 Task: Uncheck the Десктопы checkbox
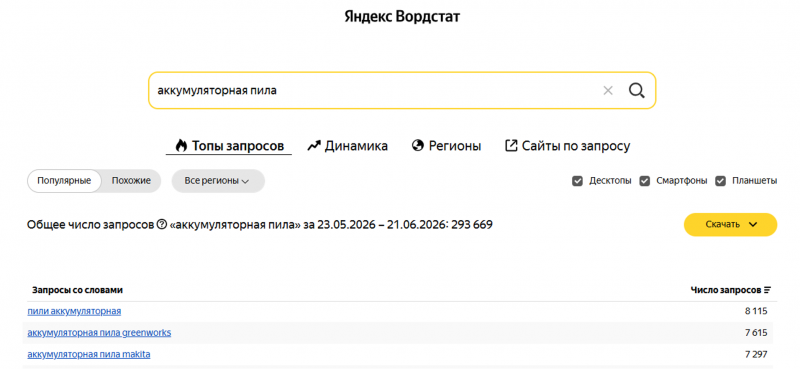coord(577,181)
